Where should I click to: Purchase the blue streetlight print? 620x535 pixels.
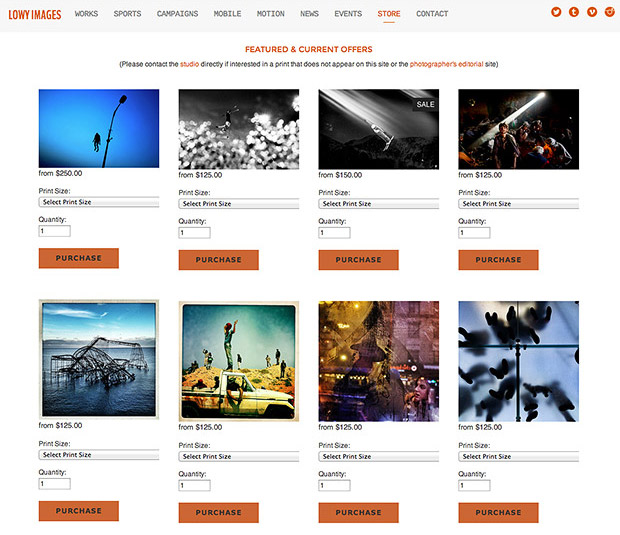click(78, 258)
